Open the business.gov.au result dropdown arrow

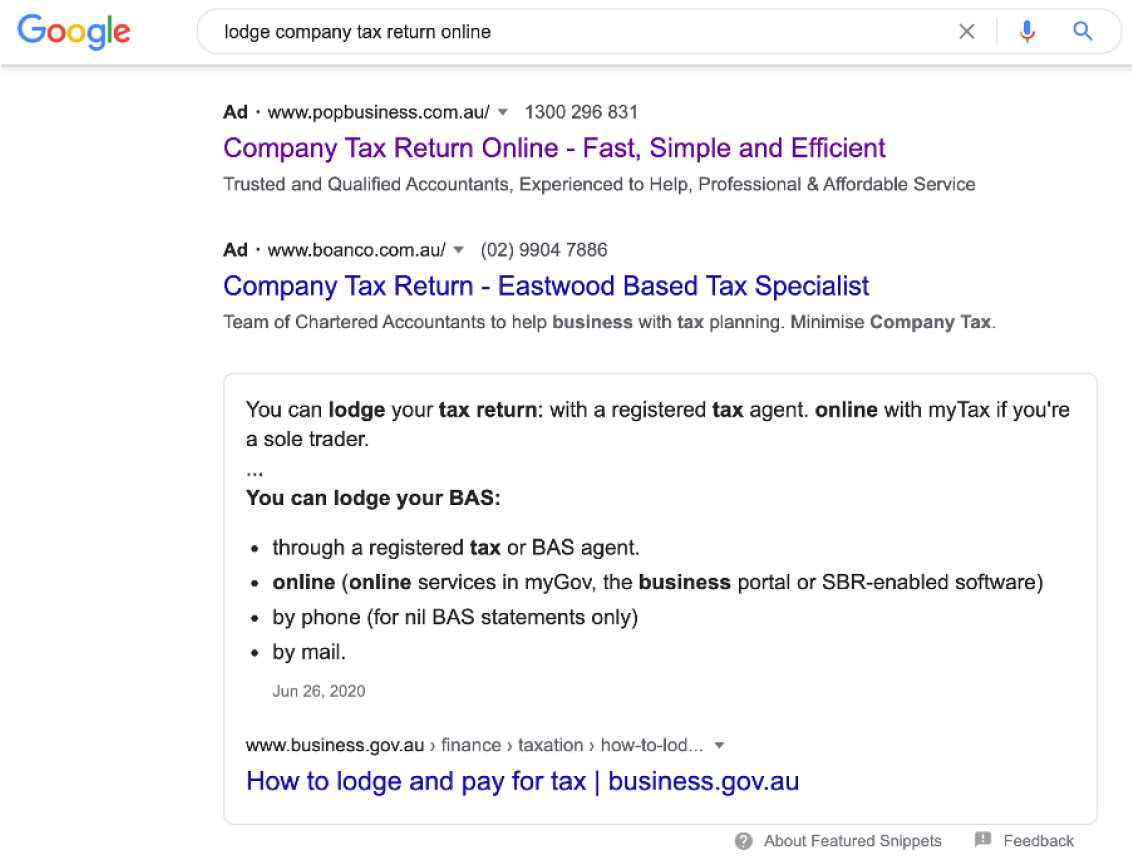[x=719, y=745]
